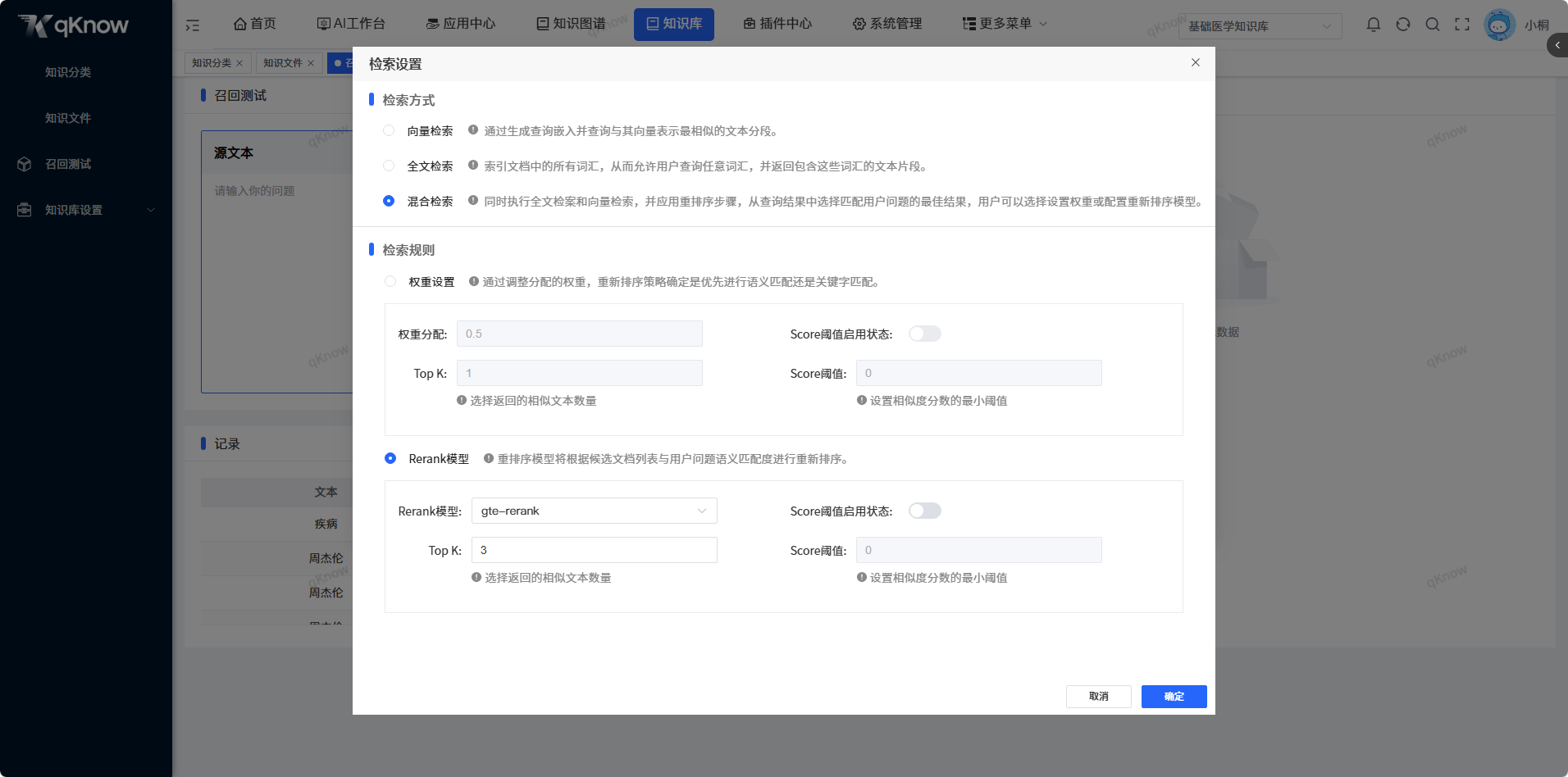Click the 召回测试 sidebar cube icon
1568x777 pixels.
coord(25,164)
